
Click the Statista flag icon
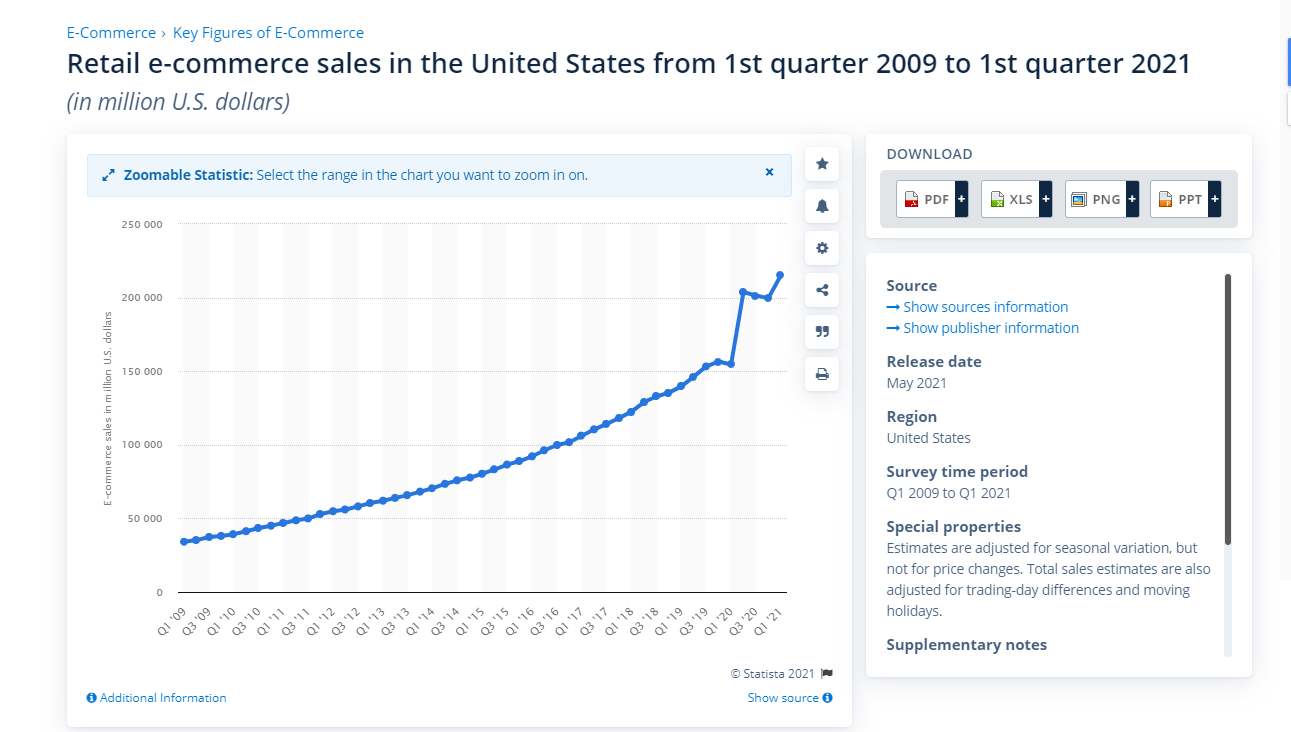827,674
